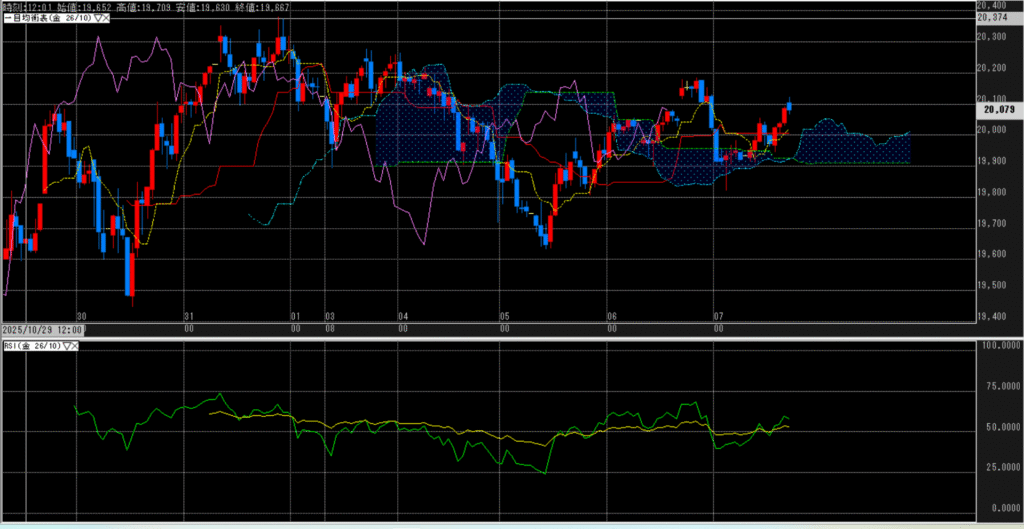Image resolution: width=1024 pixels, height=529 pixels.
Task: Click the latest blue candlestick at chart's right
Action: tap(789, 105)
